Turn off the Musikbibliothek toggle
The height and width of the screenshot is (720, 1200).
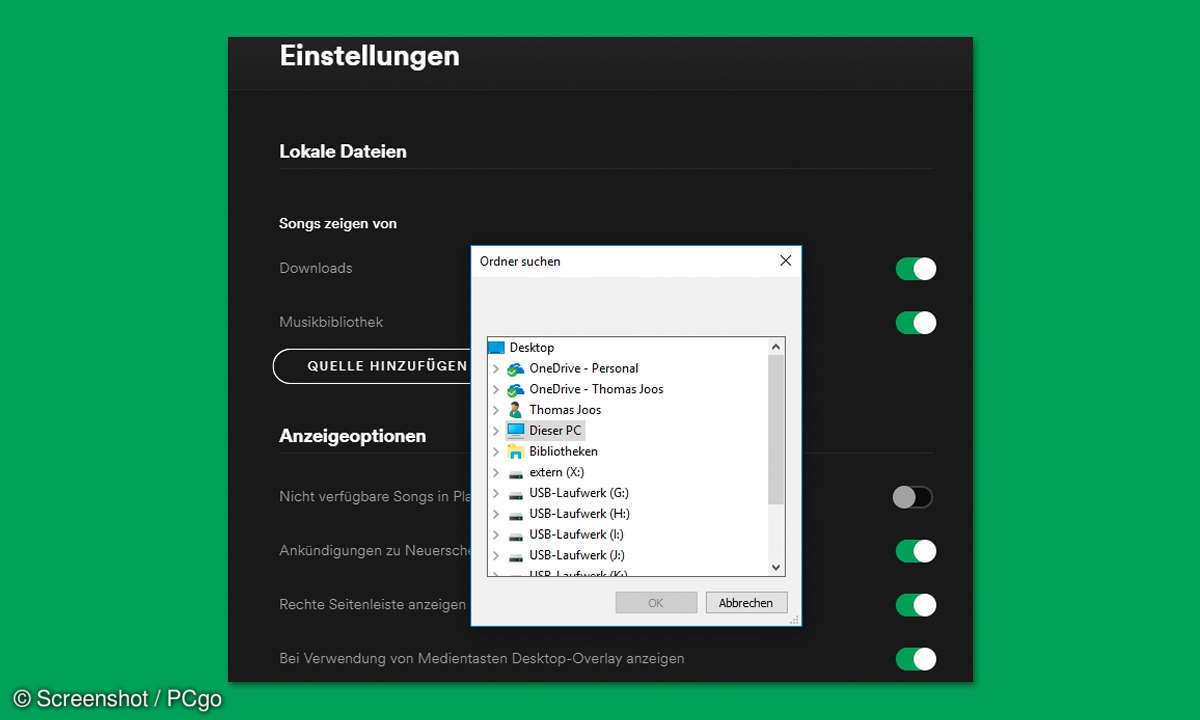pos(915,323)
